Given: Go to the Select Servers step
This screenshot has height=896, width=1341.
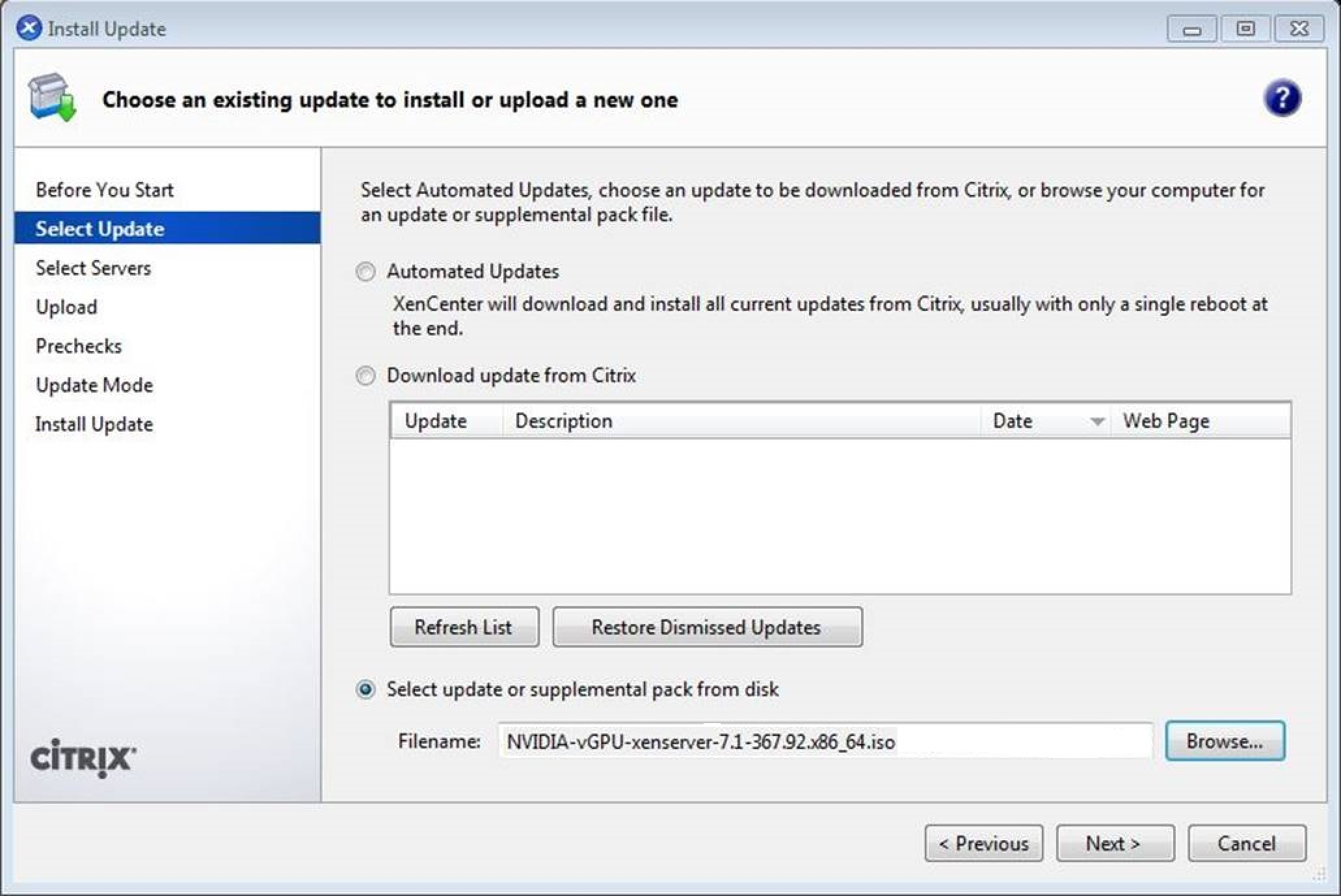Looking at the screenshot, I should (92, 268).
